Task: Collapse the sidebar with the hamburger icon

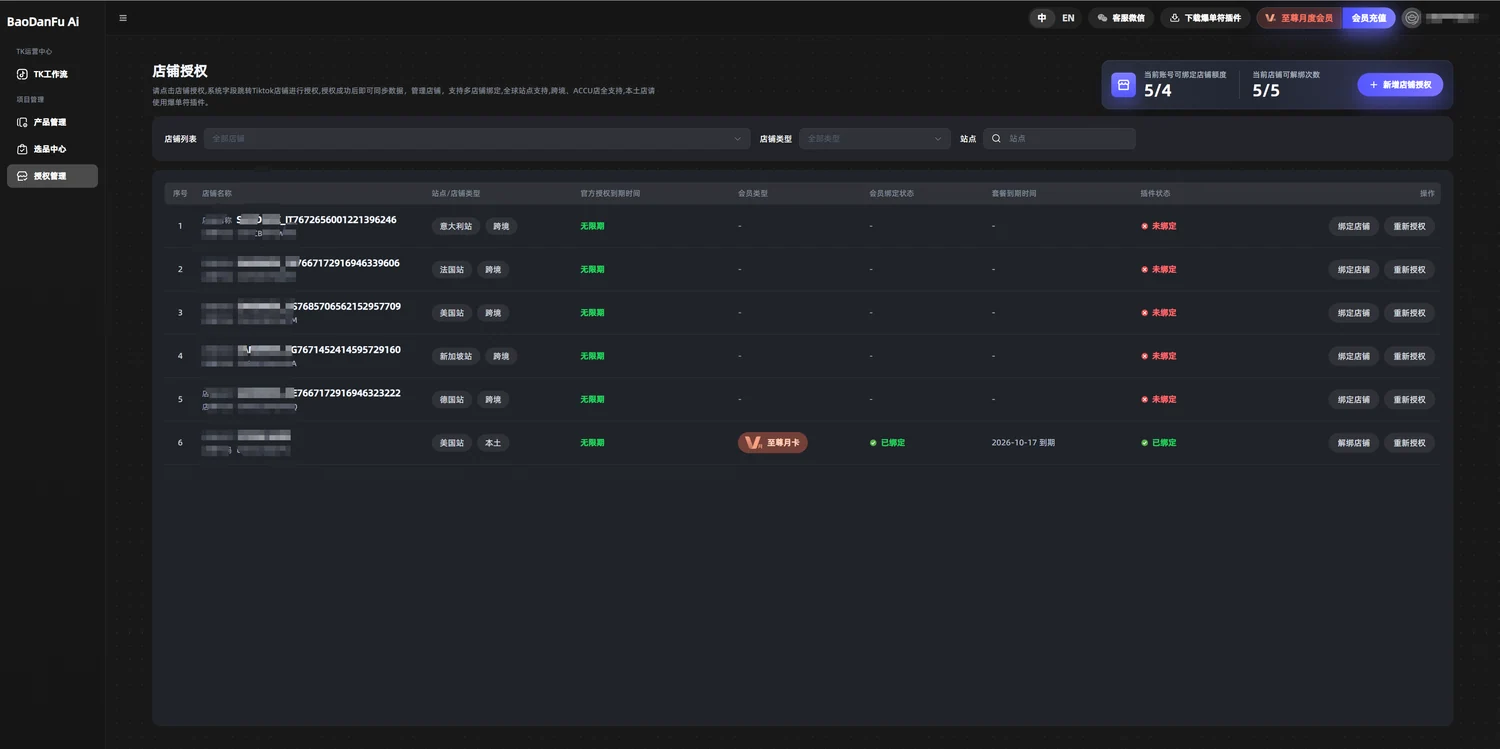Action: (x=123, y=18)
